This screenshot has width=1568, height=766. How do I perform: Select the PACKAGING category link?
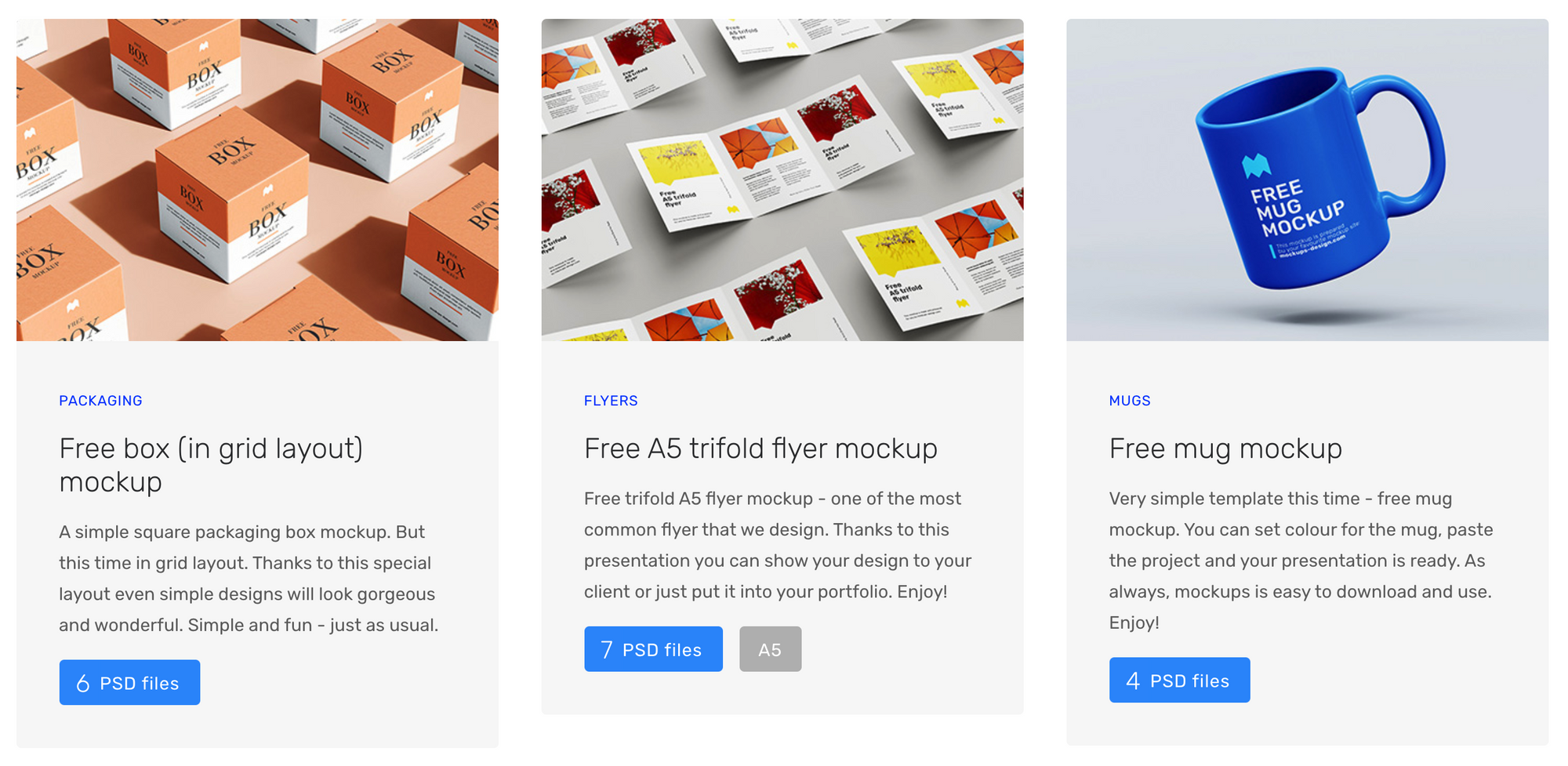[100, 401]
